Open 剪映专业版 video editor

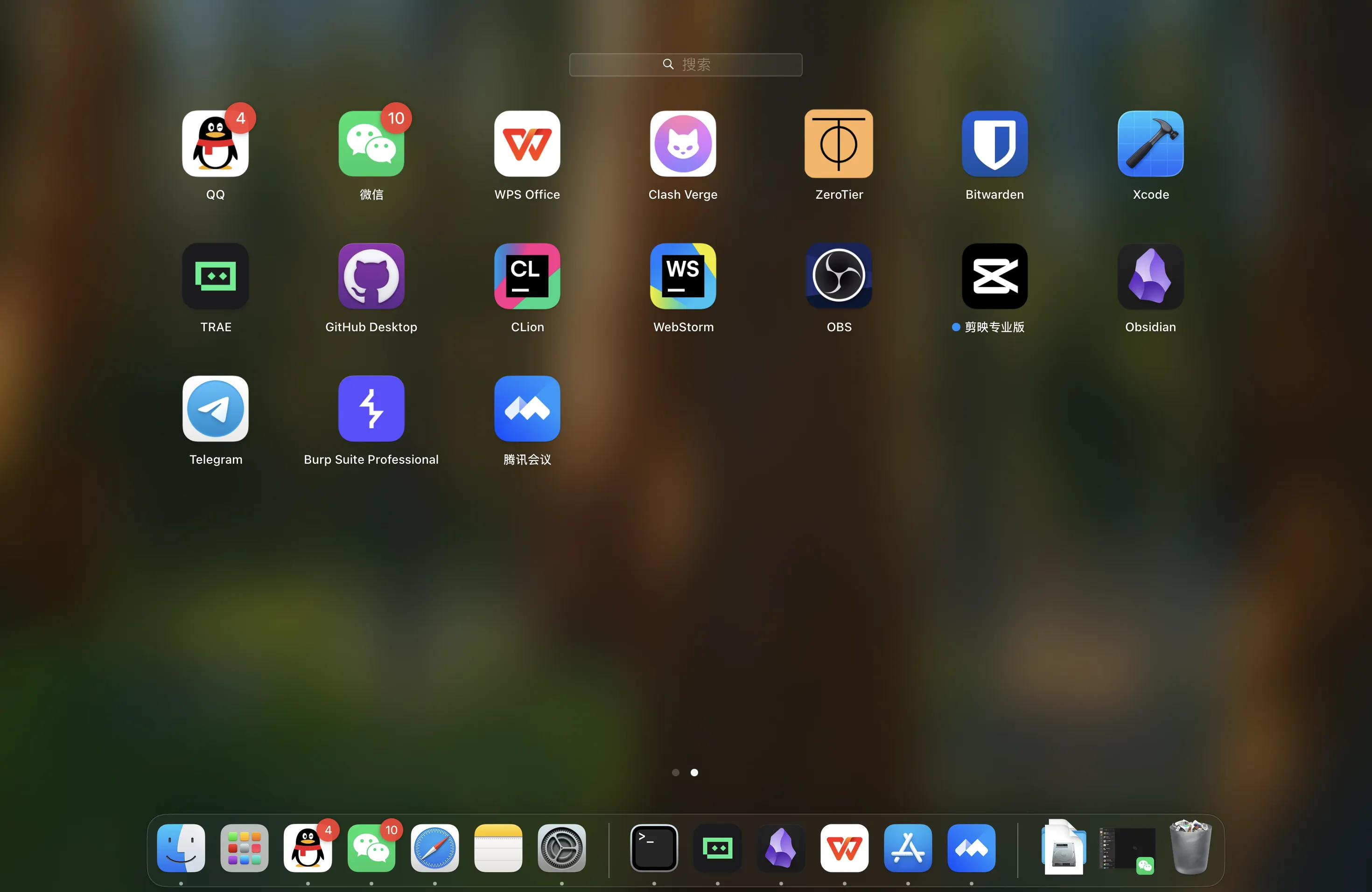click(x=994, y=277)
